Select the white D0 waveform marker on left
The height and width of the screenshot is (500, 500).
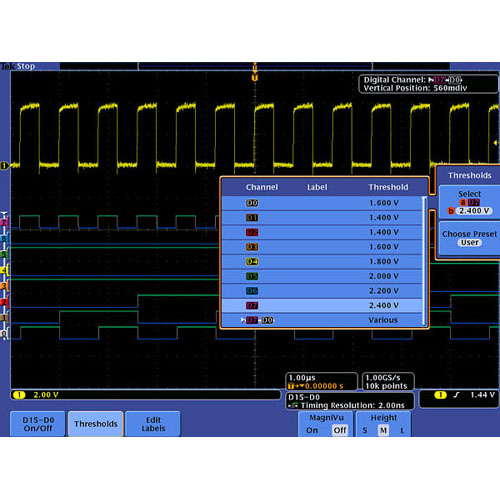4,333
